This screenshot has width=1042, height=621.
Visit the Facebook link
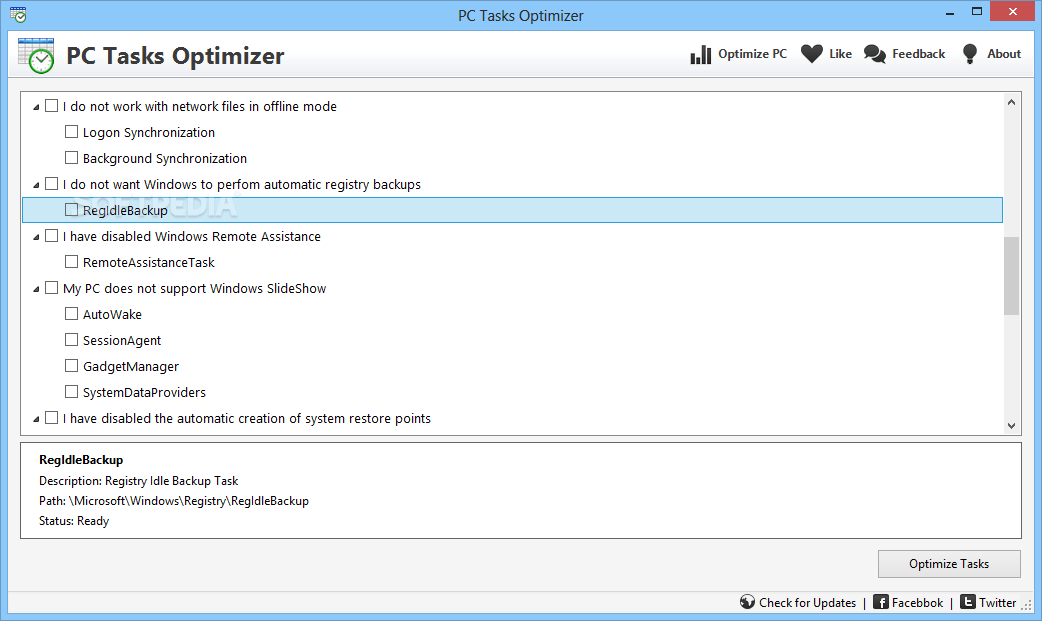point(917,602)
